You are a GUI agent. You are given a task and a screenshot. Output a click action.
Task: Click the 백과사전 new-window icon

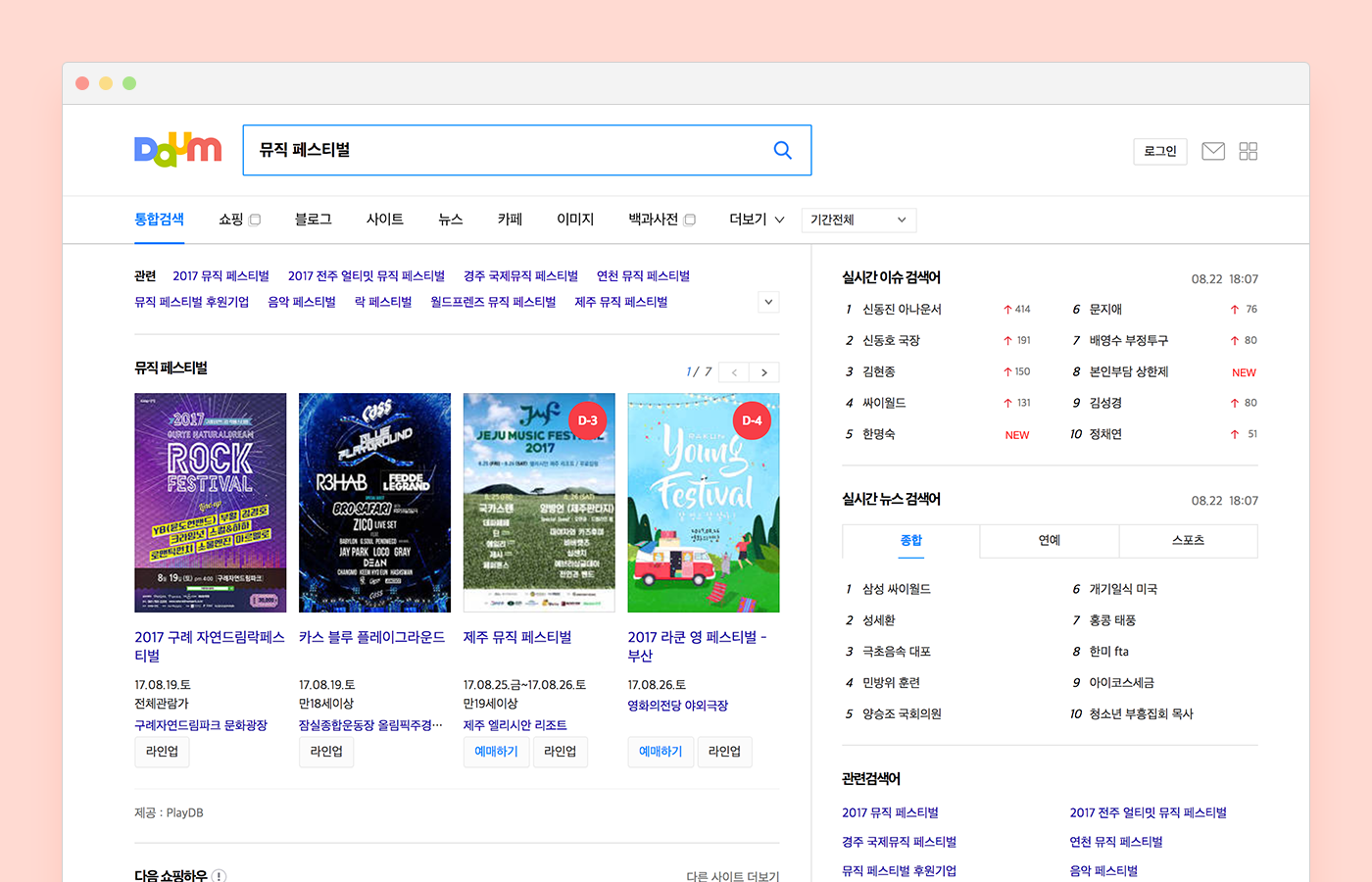[690, 220]
